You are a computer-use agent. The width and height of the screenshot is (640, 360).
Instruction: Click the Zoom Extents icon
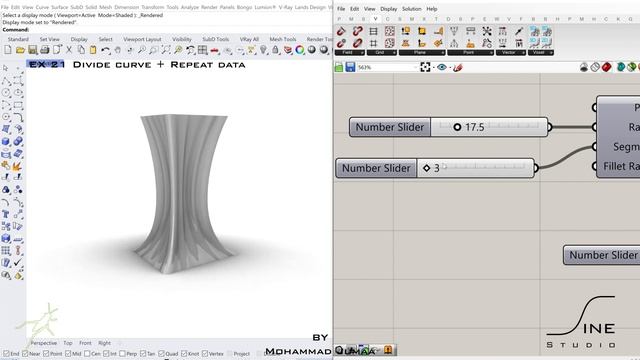coord(166,50)
